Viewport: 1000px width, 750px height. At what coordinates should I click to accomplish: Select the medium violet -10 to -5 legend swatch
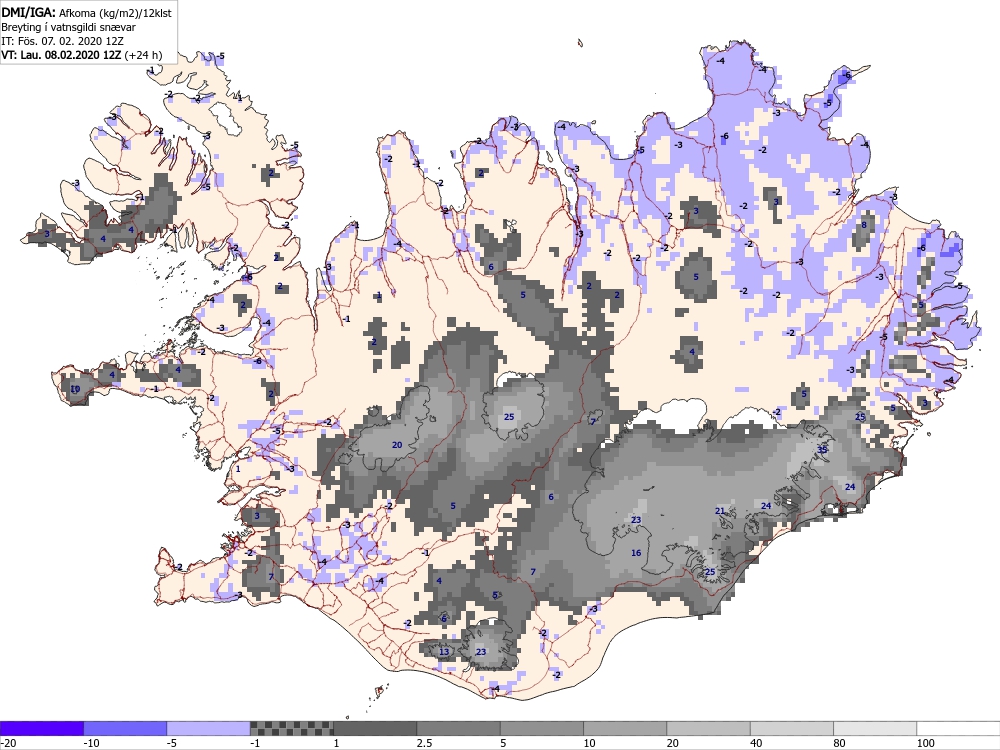pyautogui.click(x=125, y=728)
